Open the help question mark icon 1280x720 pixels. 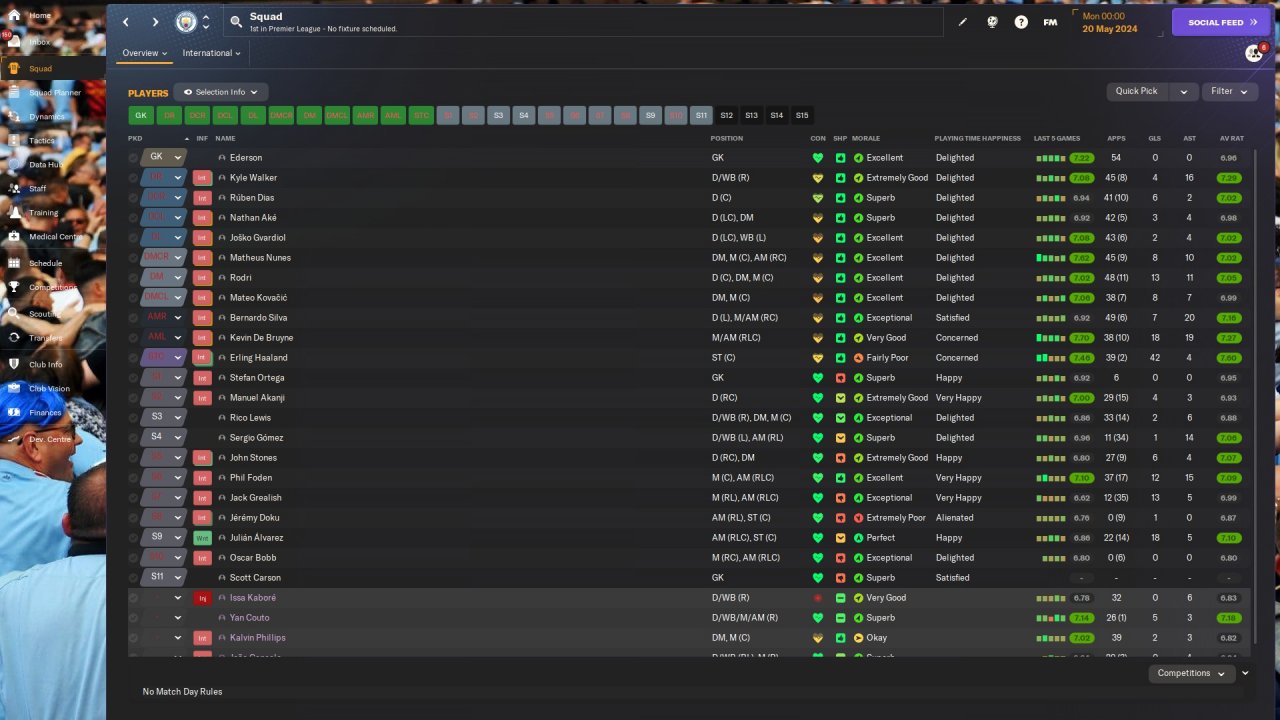click(1021, 22)
